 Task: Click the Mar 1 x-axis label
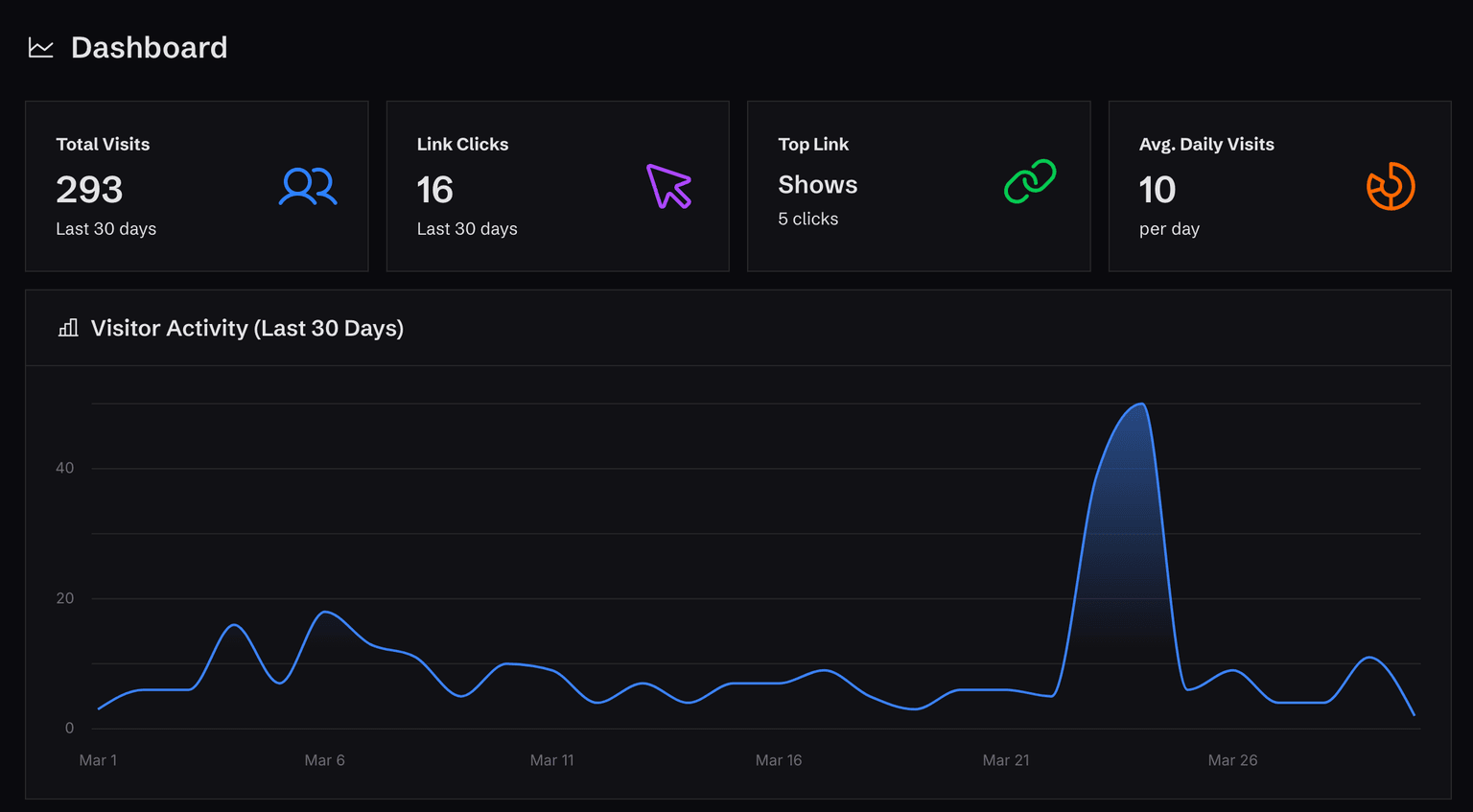[x=98, y=760]
